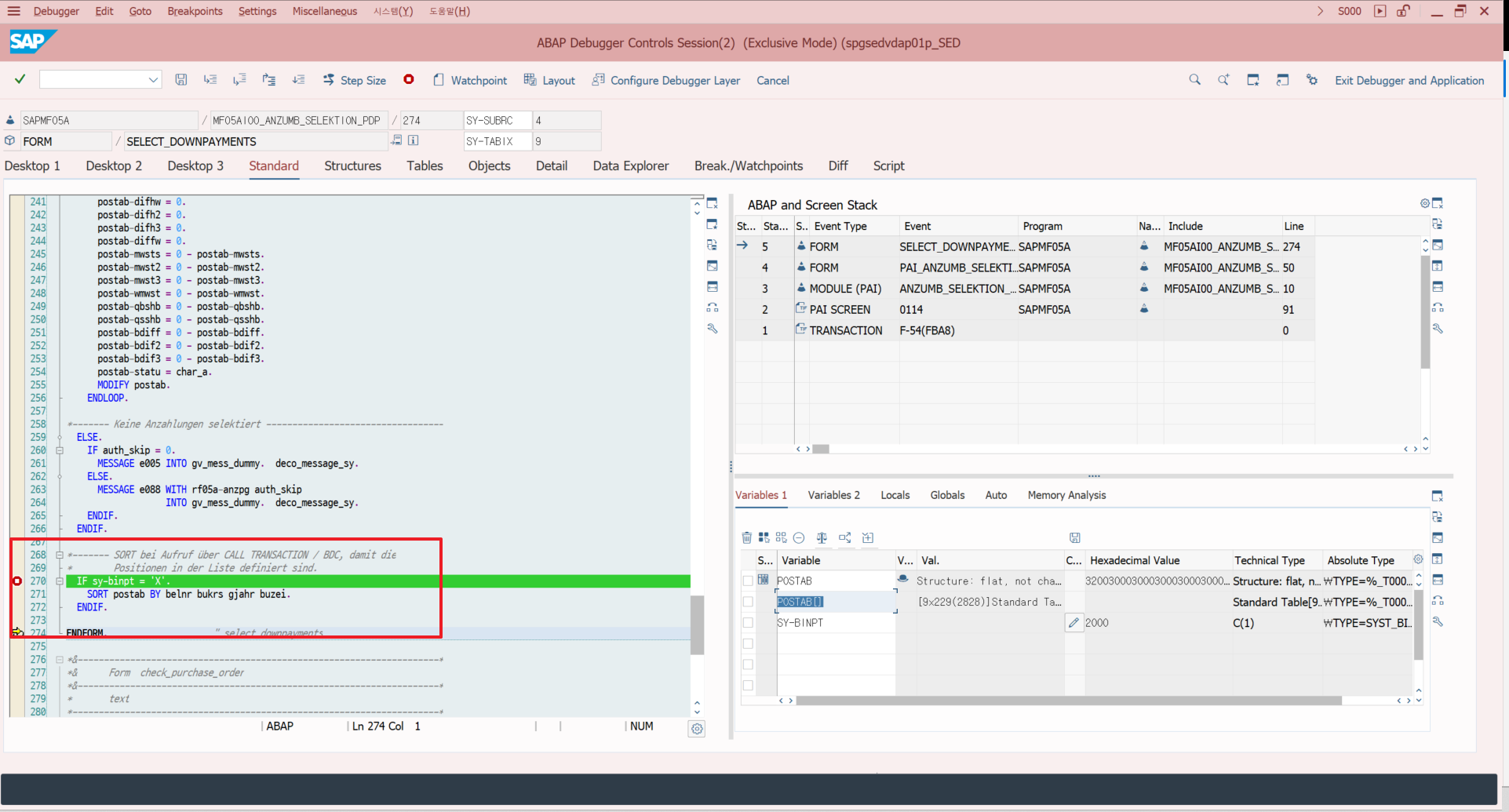1509x812 pixels.
Task: Toggle the first empty variable row checkbox
Action: (x=748, y=643)
